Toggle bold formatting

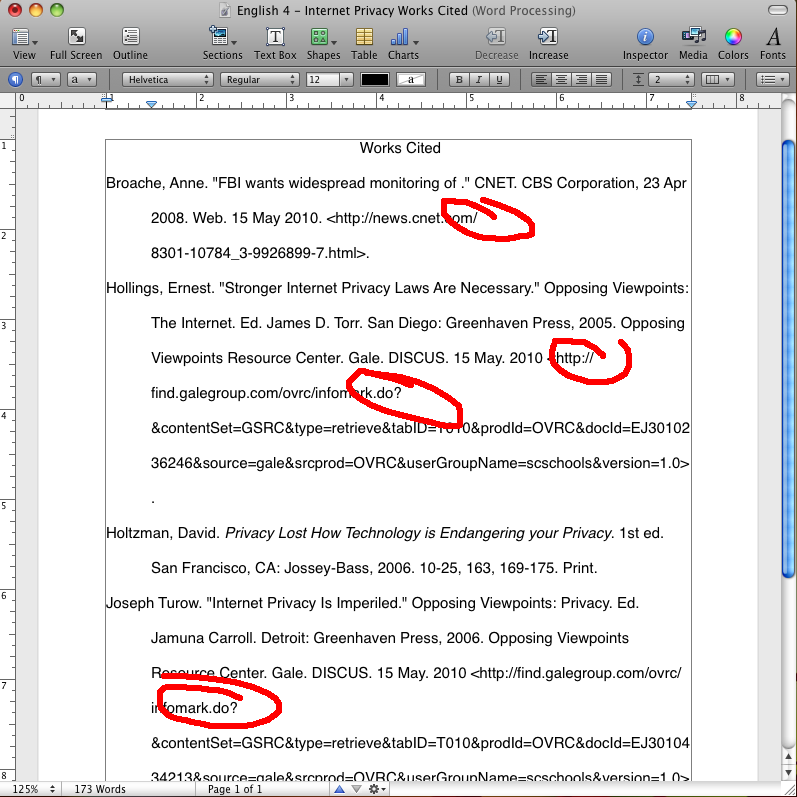point(459,80)
